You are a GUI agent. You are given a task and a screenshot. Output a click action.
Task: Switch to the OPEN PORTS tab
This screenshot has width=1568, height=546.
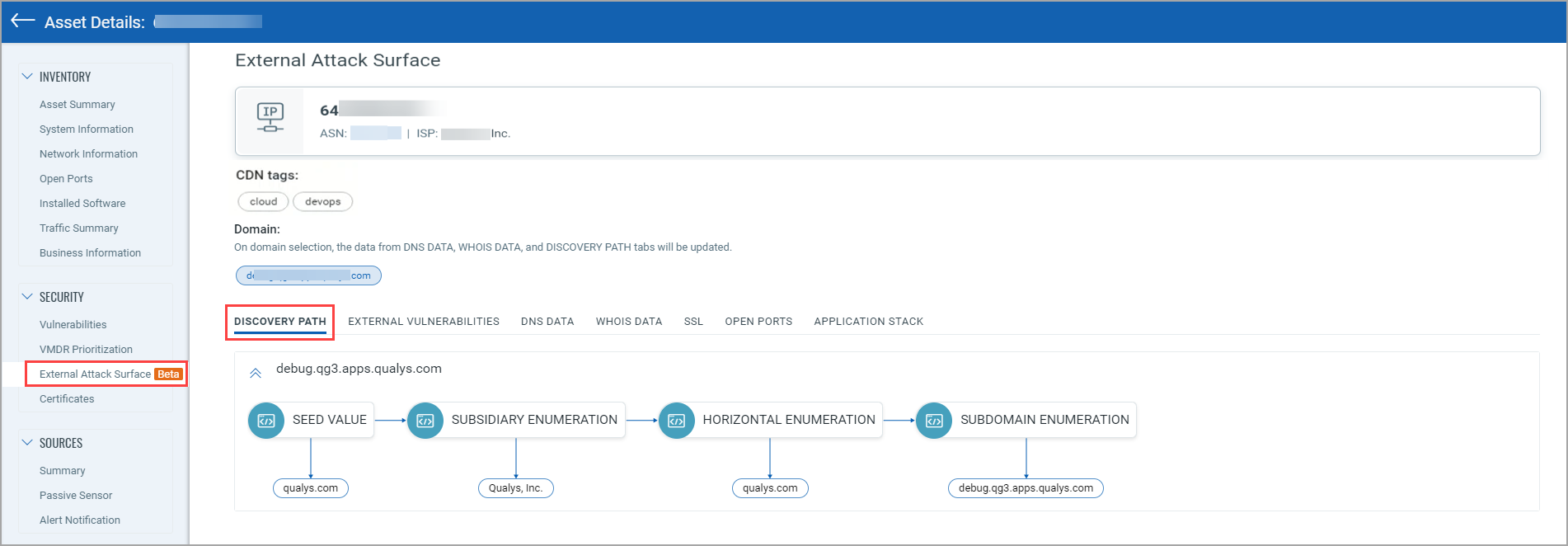tap(758, 322)
